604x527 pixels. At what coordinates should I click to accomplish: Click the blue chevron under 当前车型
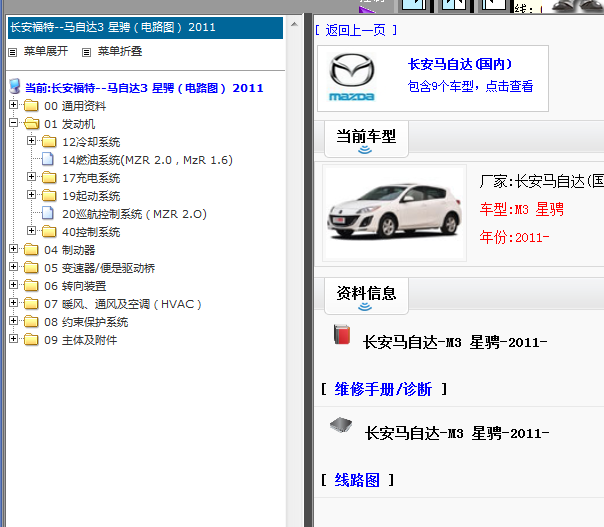(x=365, y=150)
